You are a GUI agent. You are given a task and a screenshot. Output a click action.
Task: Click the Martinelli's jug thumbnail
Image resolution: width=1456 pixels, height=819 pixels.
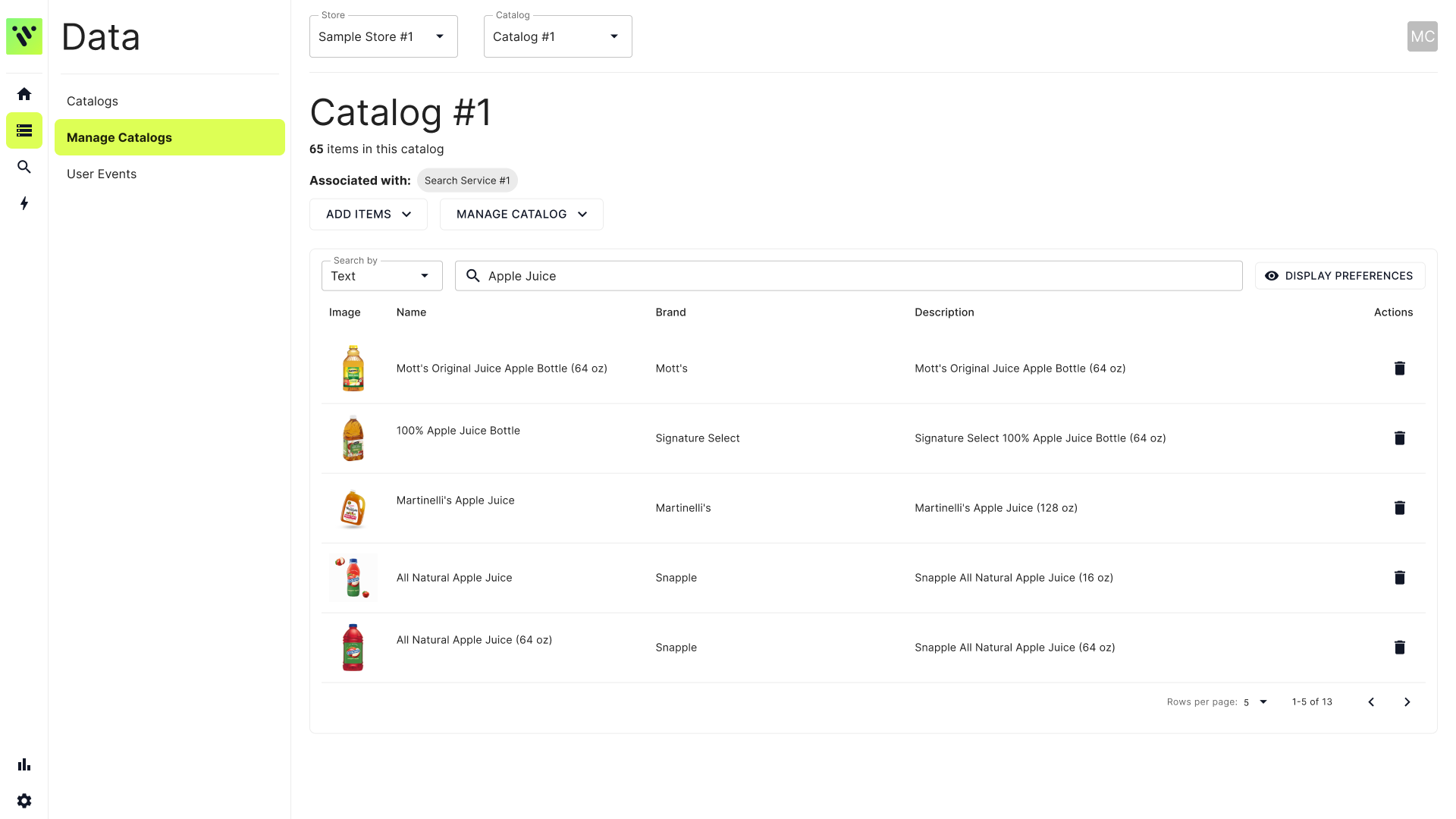coord(353,508)
